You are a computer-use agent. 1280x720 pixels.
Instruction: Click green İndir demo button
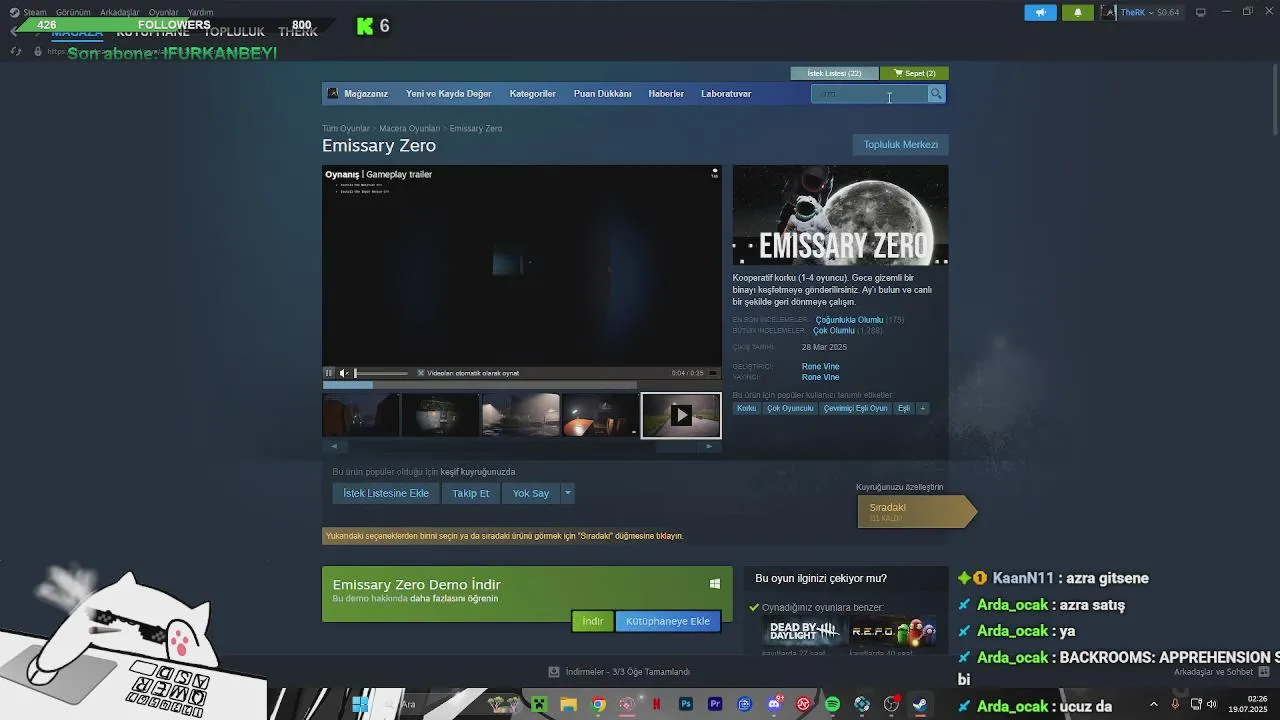tap(593, 621)
